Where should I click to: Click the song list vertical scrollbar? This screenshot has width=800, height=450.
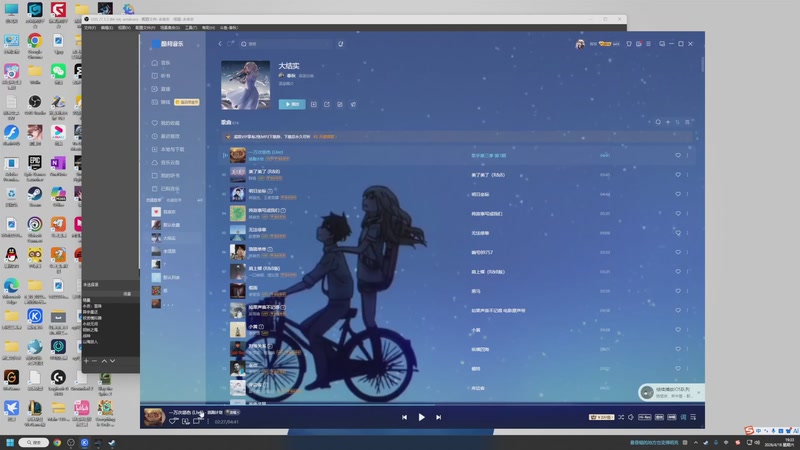point(703,65)
